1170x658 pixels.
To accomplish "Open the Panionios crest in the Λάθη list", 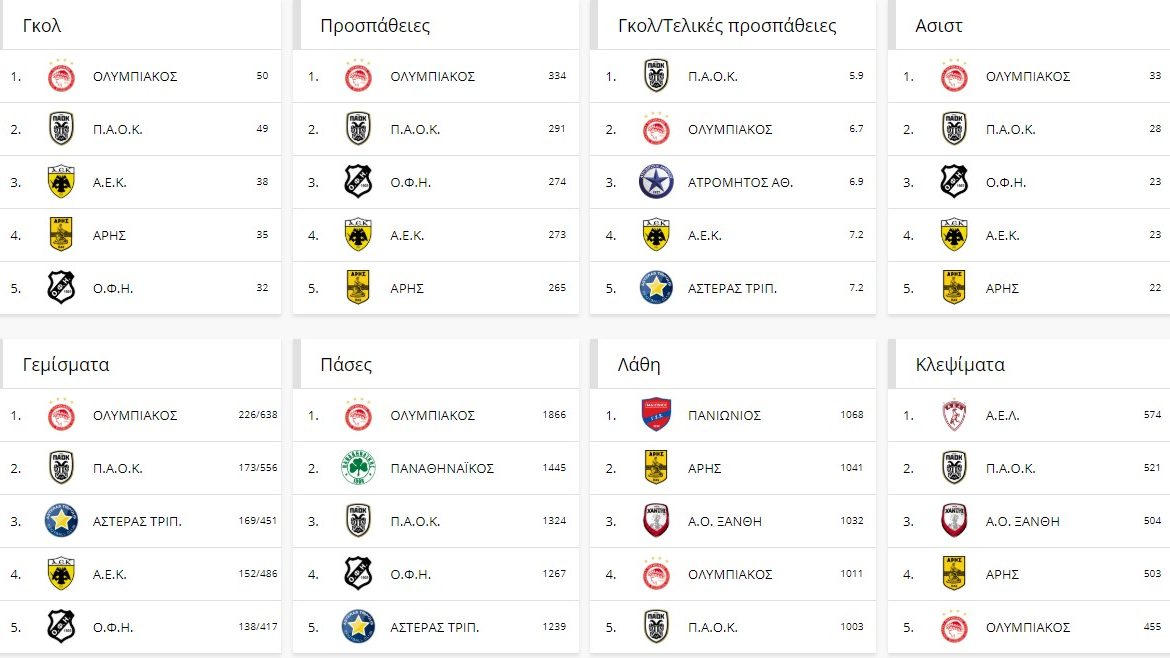I will tap(656, 415).
